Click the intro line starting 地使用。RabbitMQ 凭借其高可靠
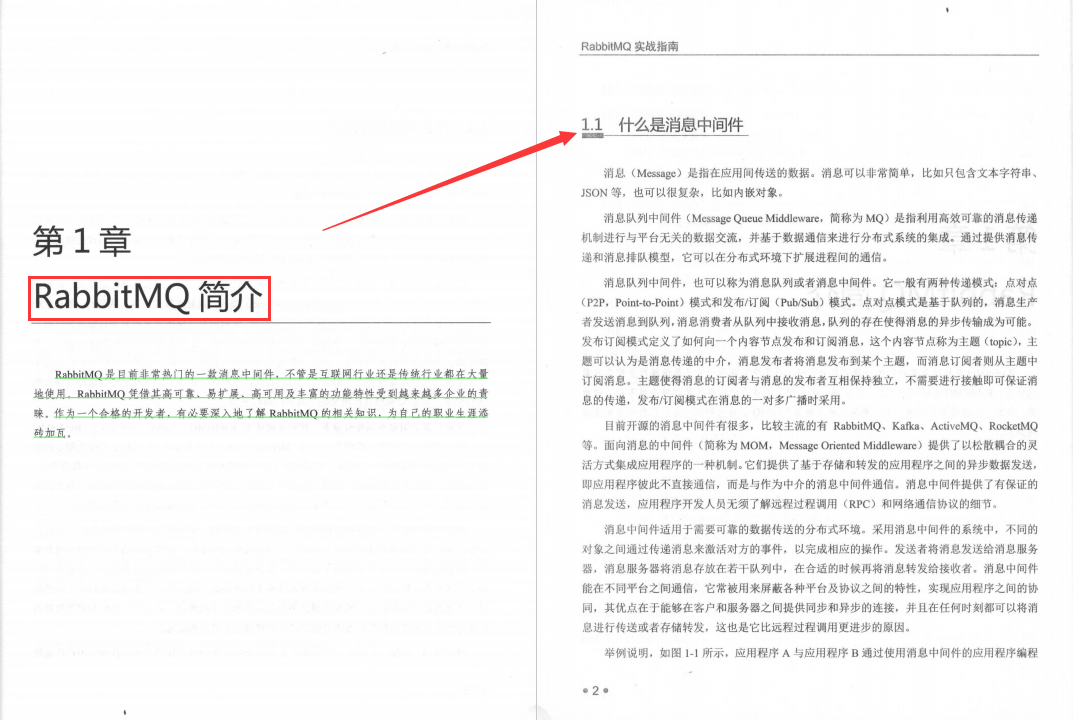This screenshot has height=720, width=1073. click(261, 394)
